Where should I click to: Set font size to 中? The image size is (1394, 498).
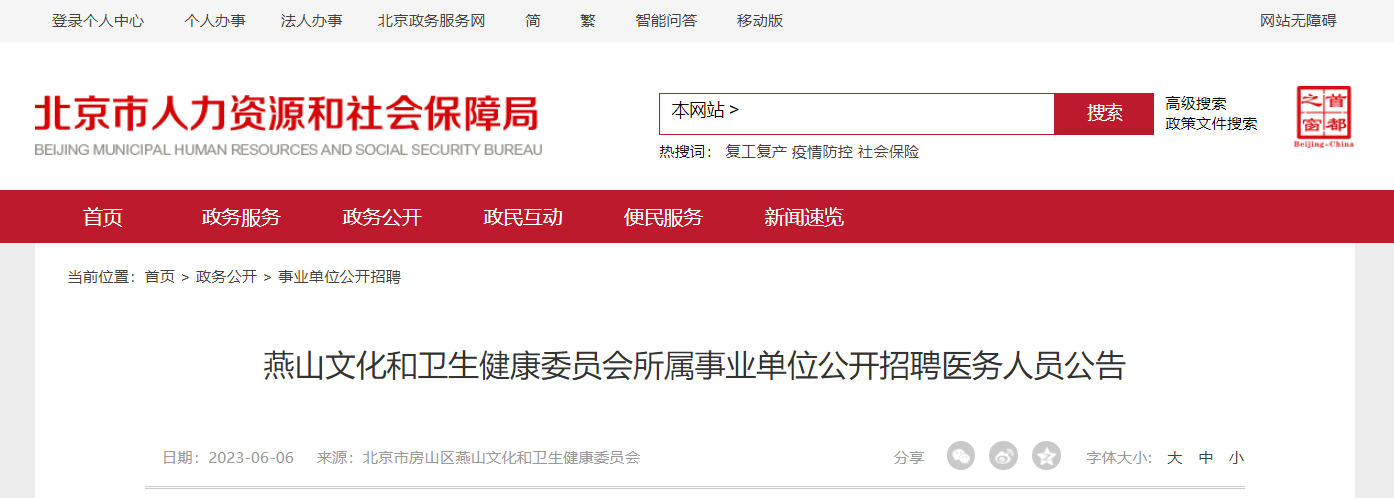1206,458
